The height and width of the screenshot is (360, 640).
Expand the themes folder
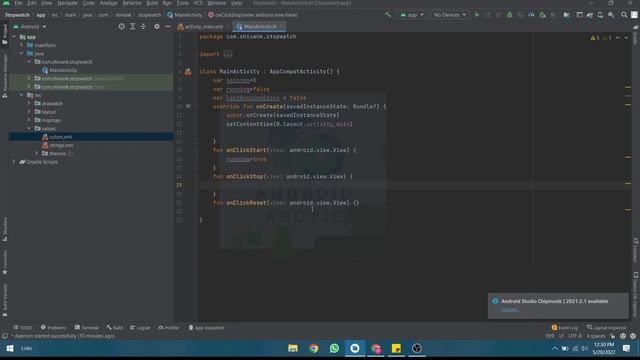(37, 153)
